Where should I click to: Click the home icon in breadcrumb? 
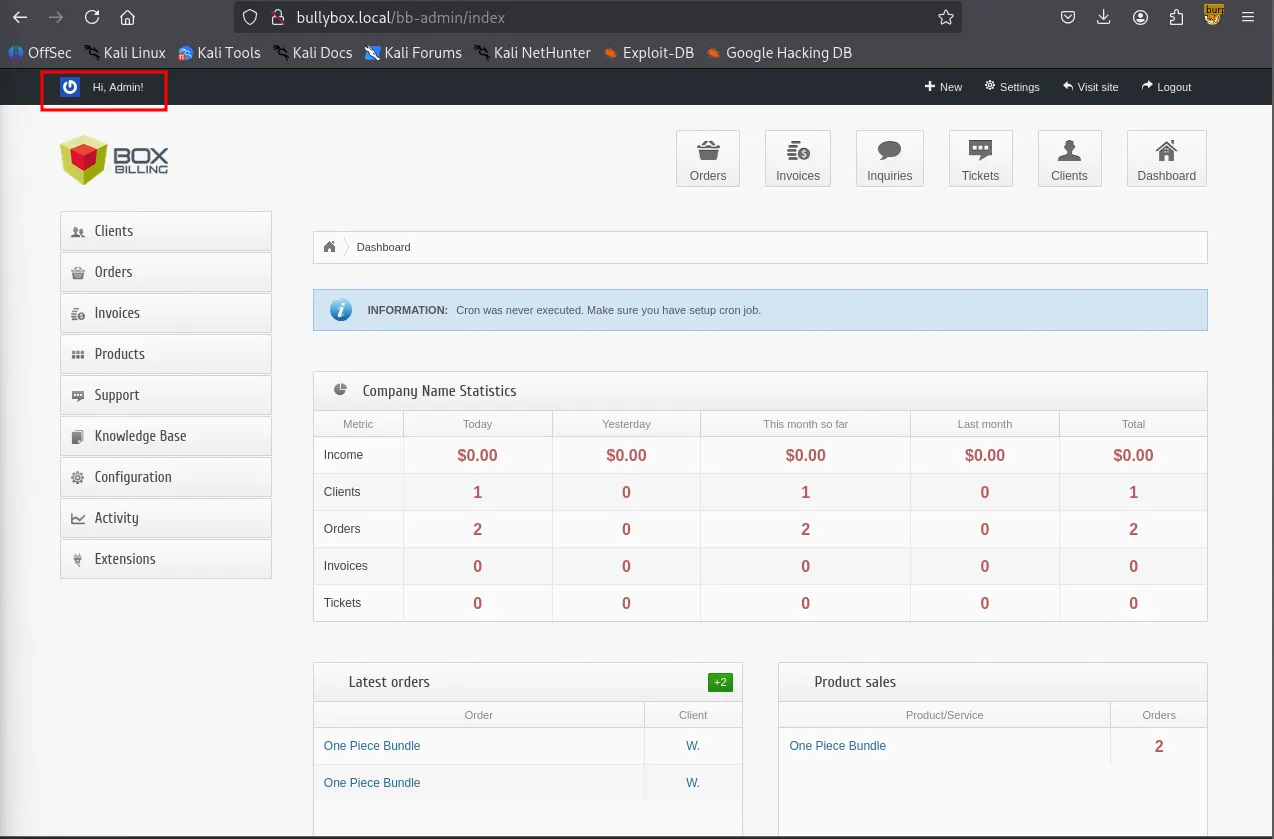(x=329, y=247)
